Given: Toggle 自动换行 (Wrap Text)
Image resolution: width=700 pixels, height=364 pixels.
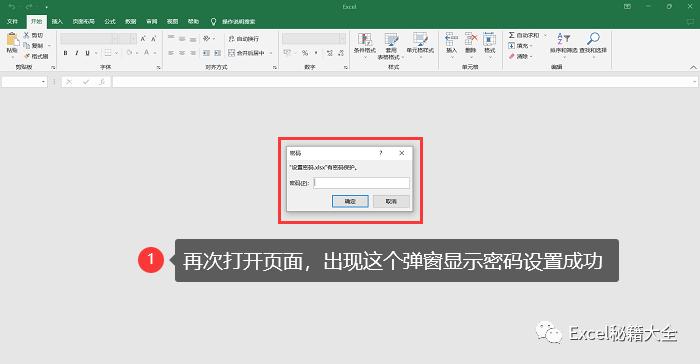Looking at the screenshot, I should (x=244, y=39).
